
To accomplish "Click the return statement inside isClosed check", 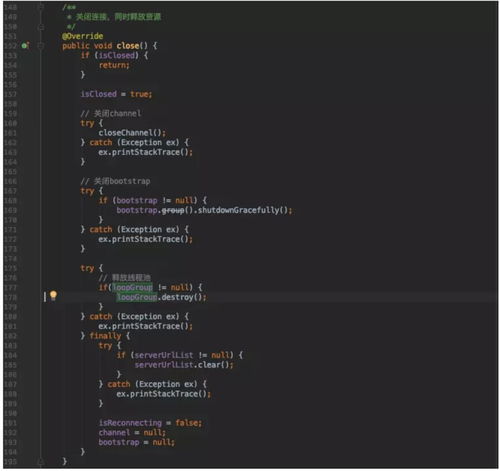I will click(114, 65).
